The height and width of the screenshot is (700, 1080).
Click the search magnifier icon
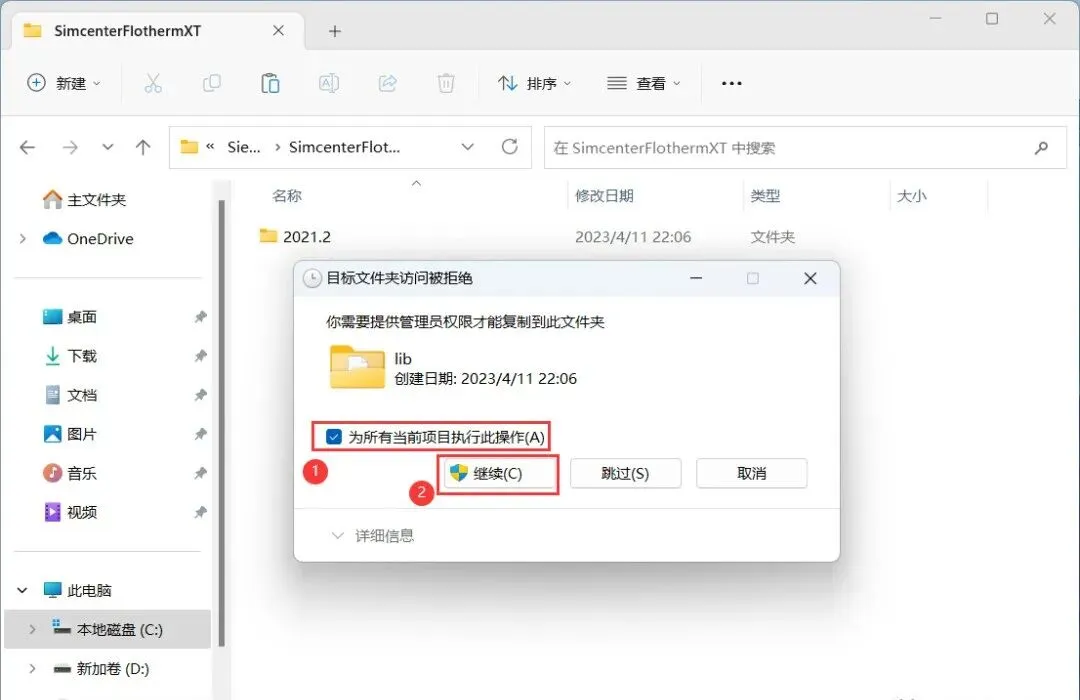[x=1041, y=147]
